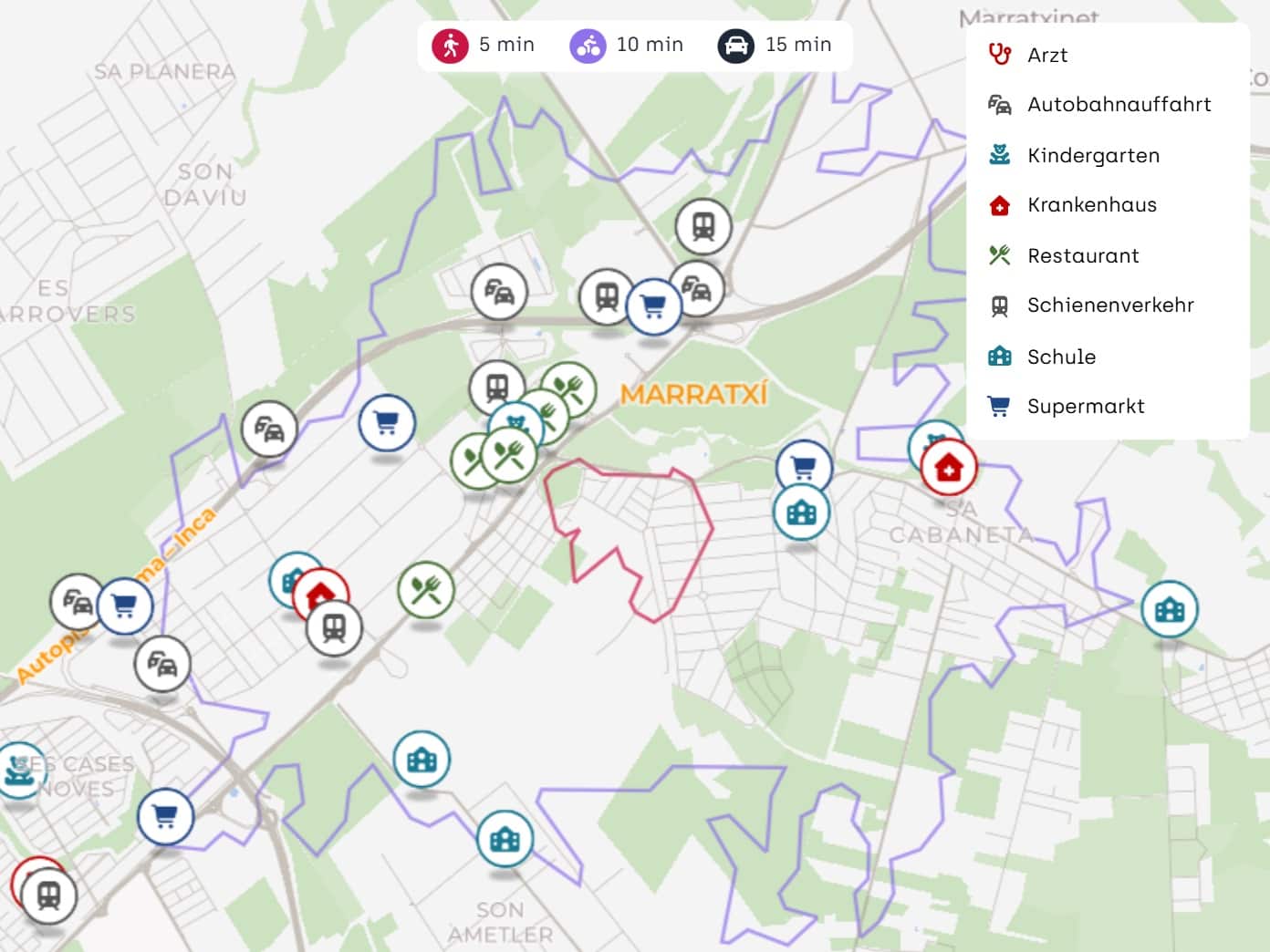Select Kindergarten legend entry

tap(1093, 156)
